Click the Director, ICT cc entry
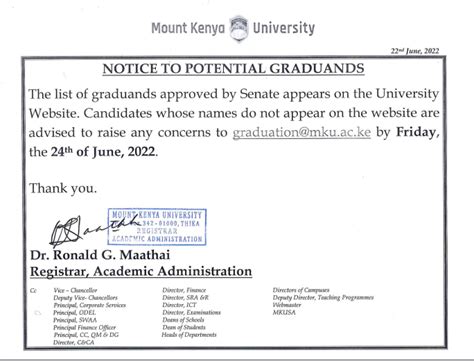This screenshot has width=474, height=361. [x=179, y=305]
